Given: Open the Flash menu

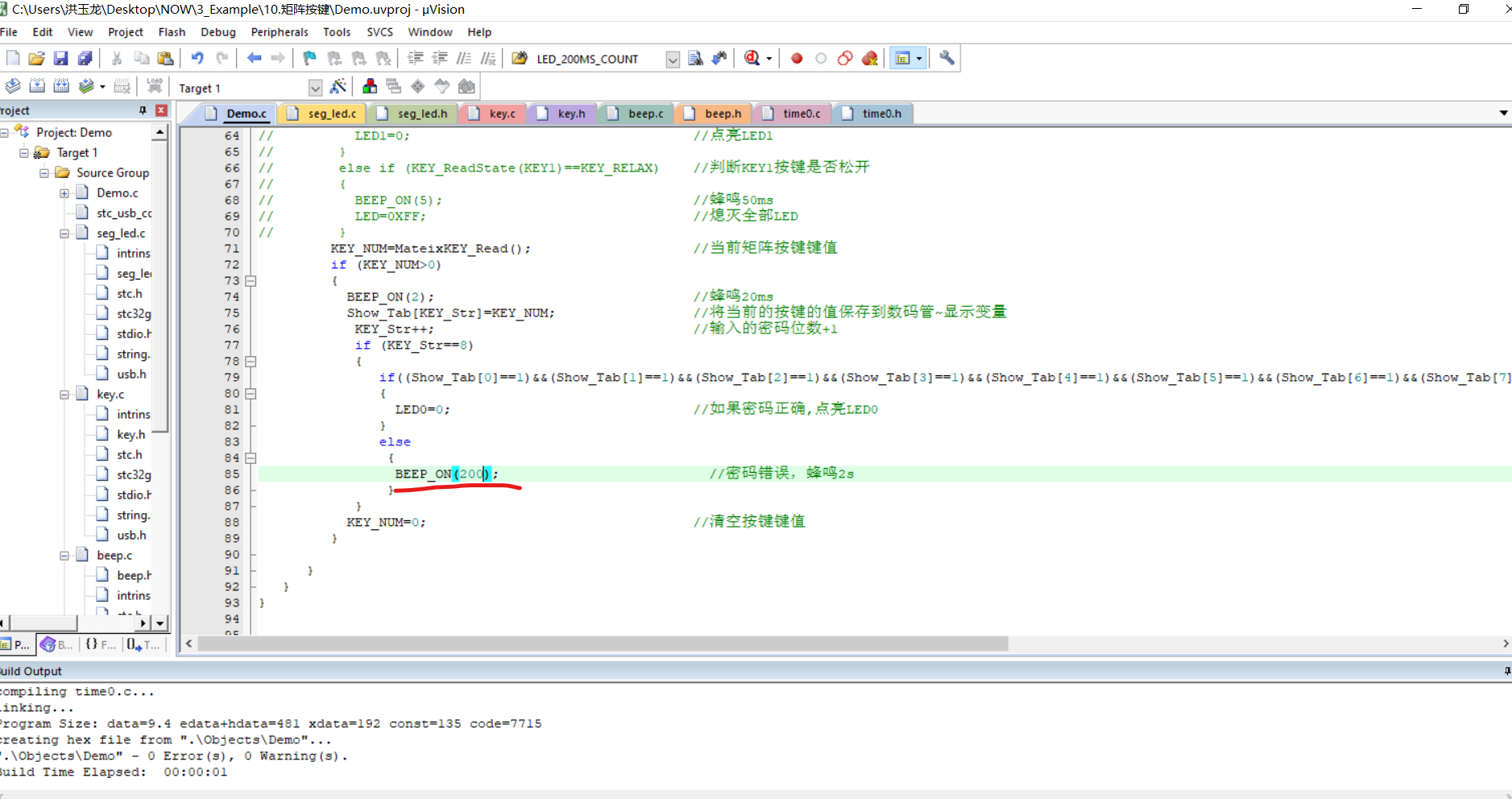Looking at the screenshot, I should 172,32.
